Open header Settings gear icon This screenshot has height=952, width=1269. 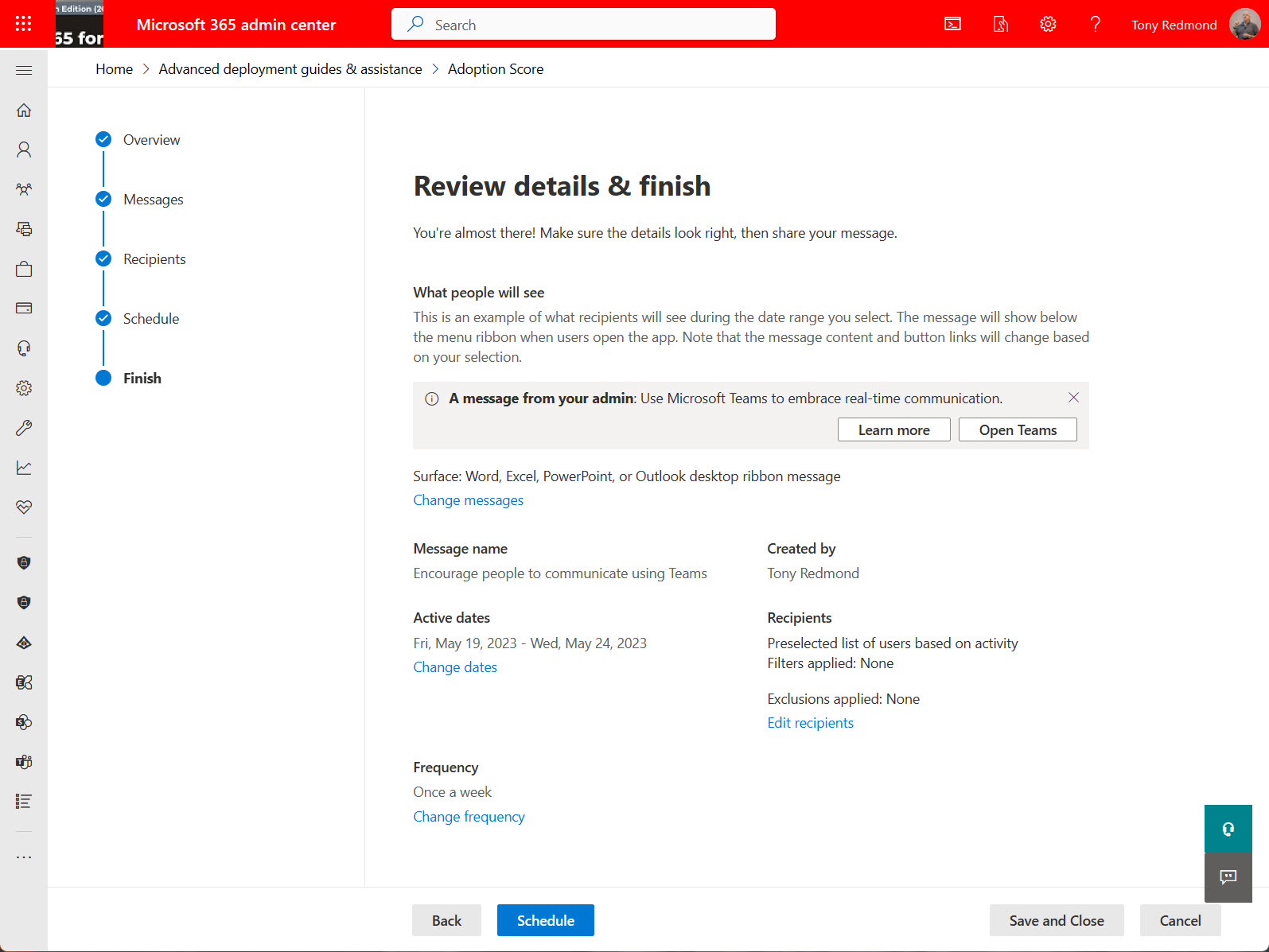(x=1048, y=24)
